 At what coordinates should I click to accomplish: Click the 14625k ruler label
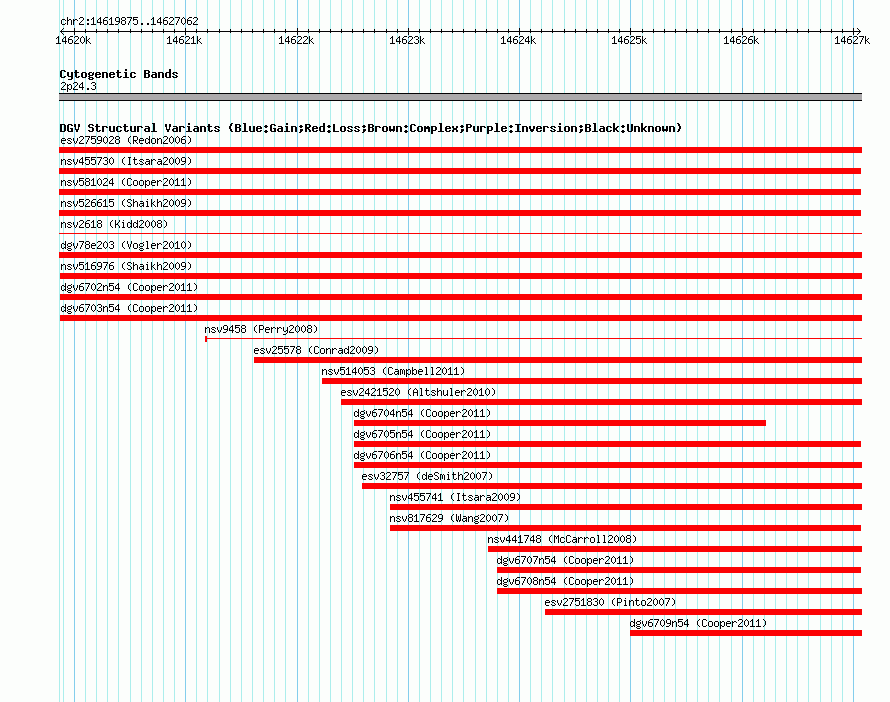[x=629, y=40]
